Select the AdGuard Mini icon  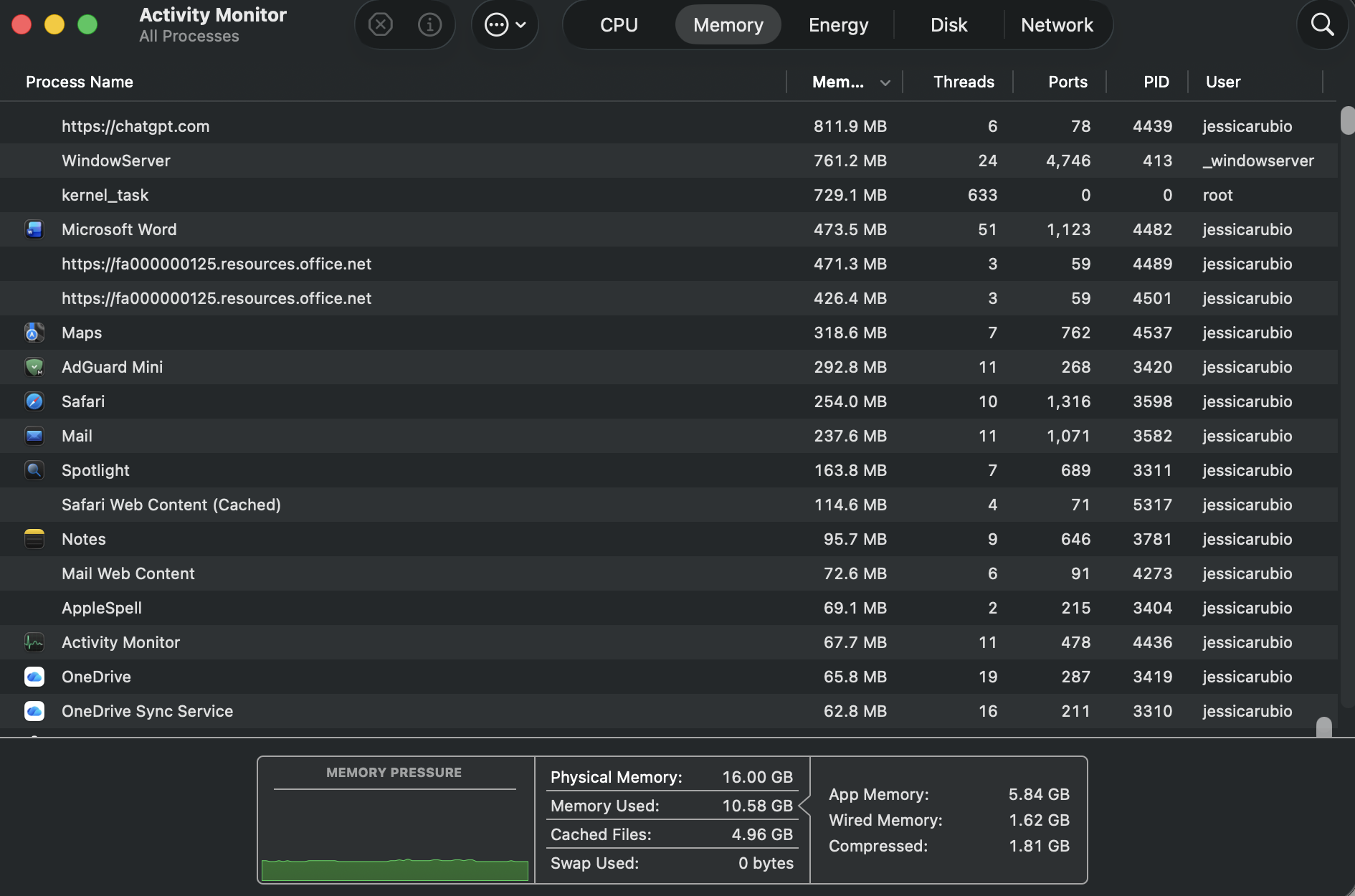click(x=34, y=367)
